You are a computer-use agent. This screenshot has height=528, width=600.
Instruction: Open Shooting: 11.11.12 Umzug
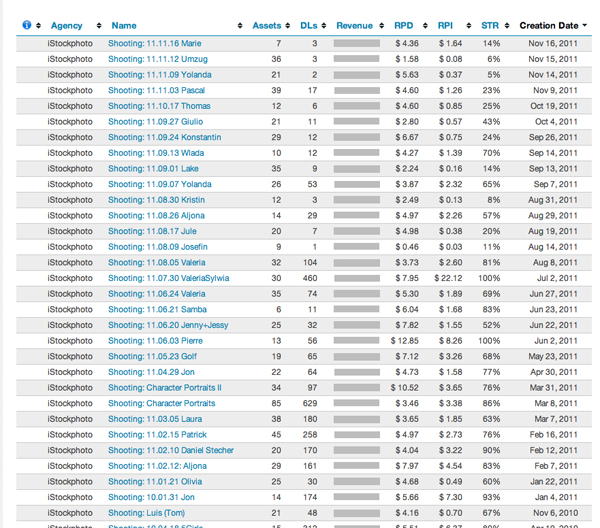point(158,59)
